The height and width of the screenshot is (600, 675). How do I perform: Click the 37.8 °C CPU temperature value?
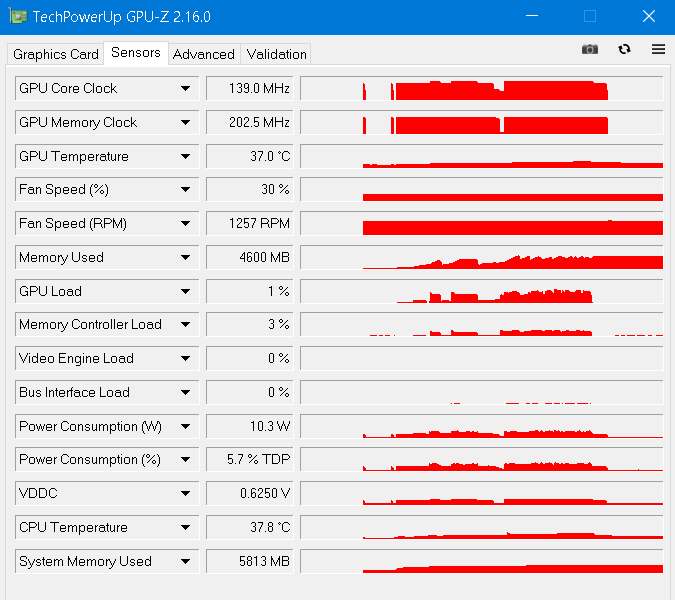(x=250, y=527)
